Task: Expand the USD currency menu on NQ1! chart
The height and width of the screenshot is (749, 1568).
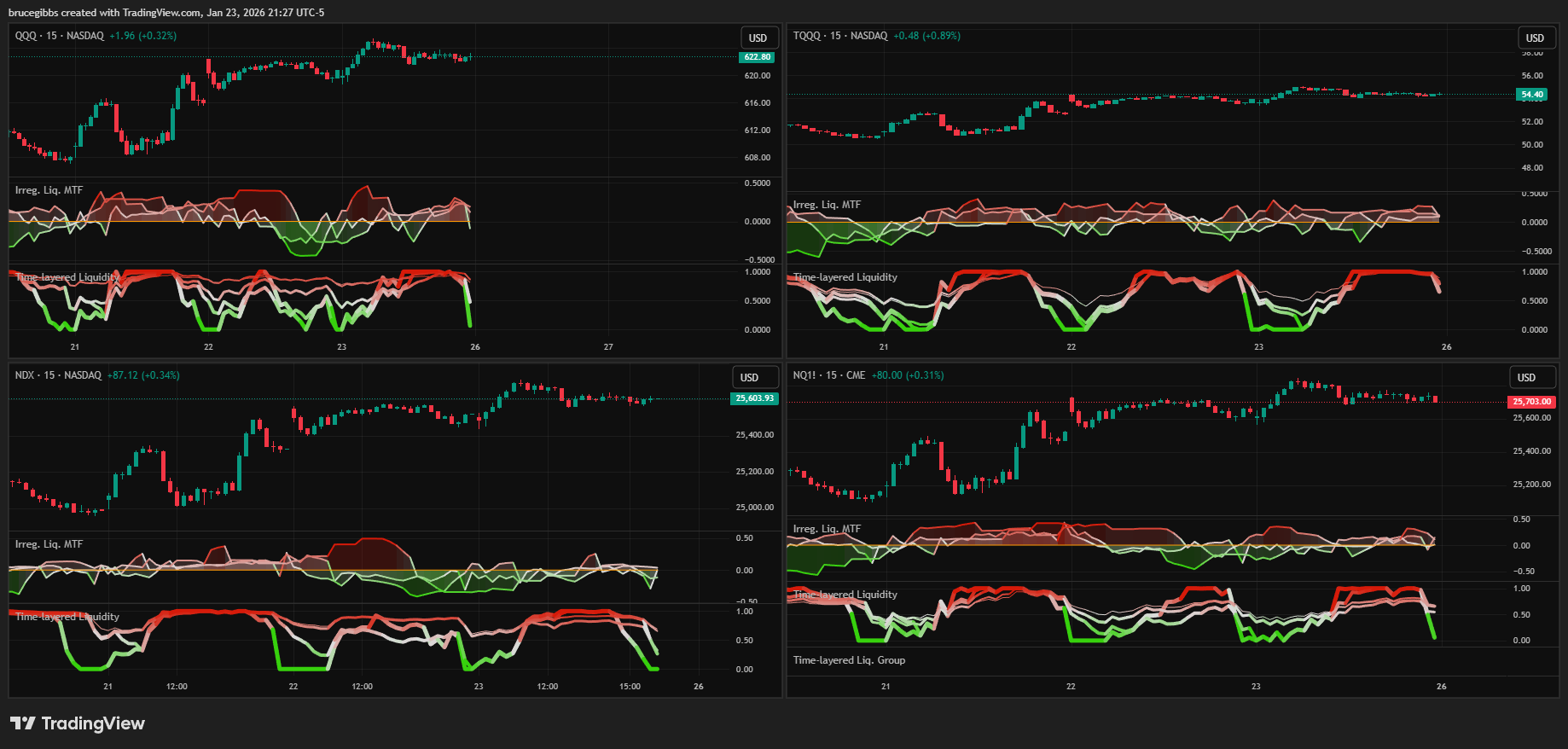Action: click(x=1526, y=377)
